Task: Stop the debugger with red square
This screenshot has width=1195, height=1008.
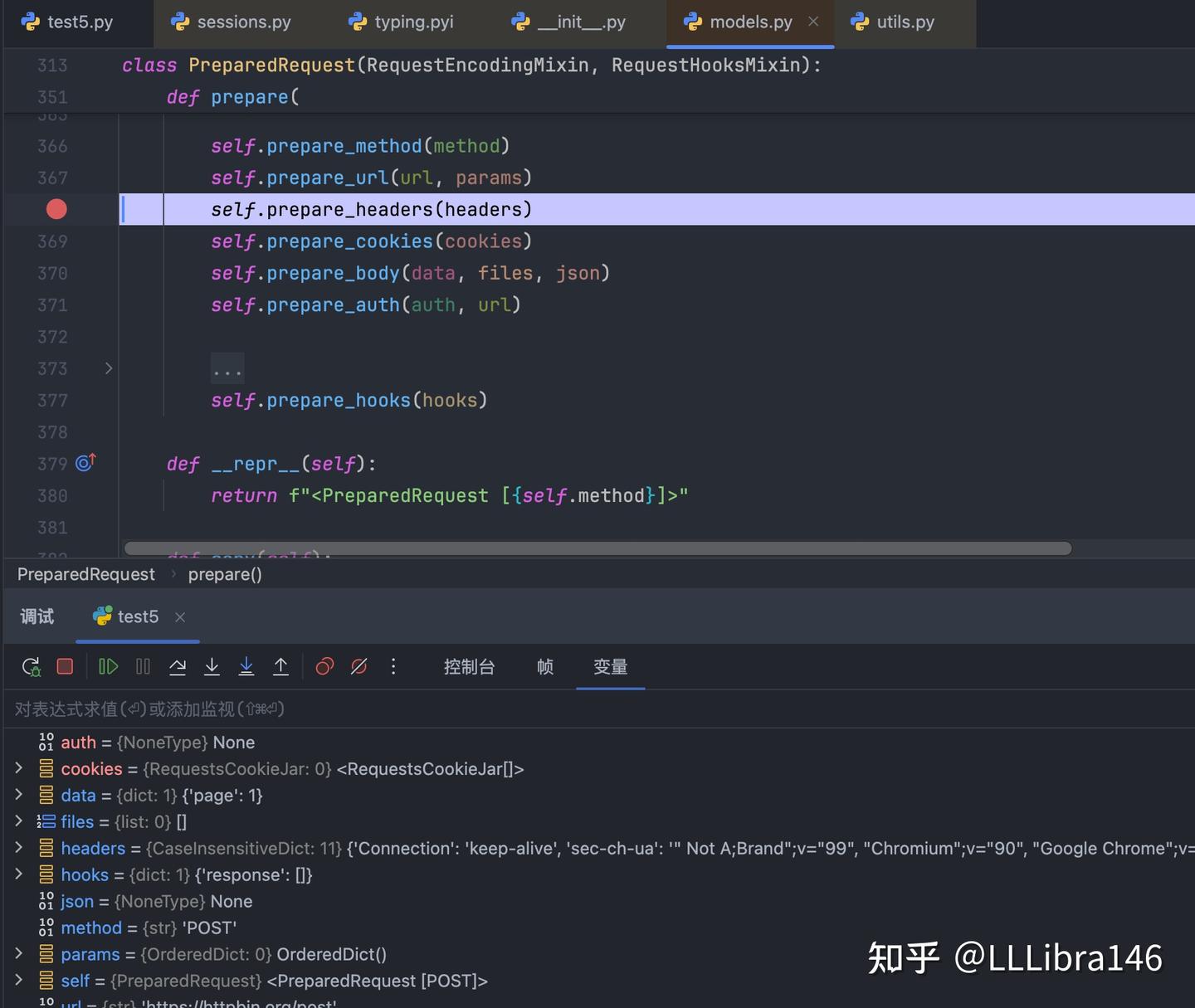Action: 65,666
